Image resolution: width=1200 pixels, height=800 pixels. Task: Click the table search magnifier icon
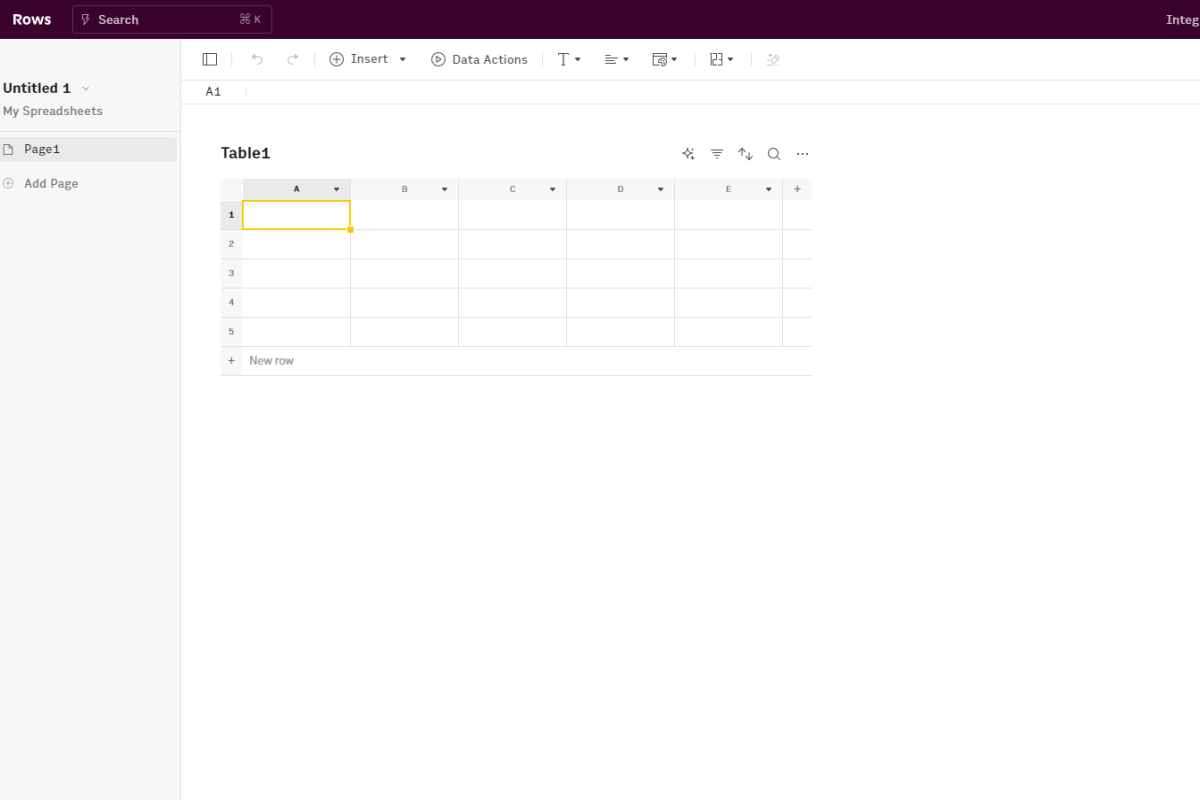pos(774,154)
